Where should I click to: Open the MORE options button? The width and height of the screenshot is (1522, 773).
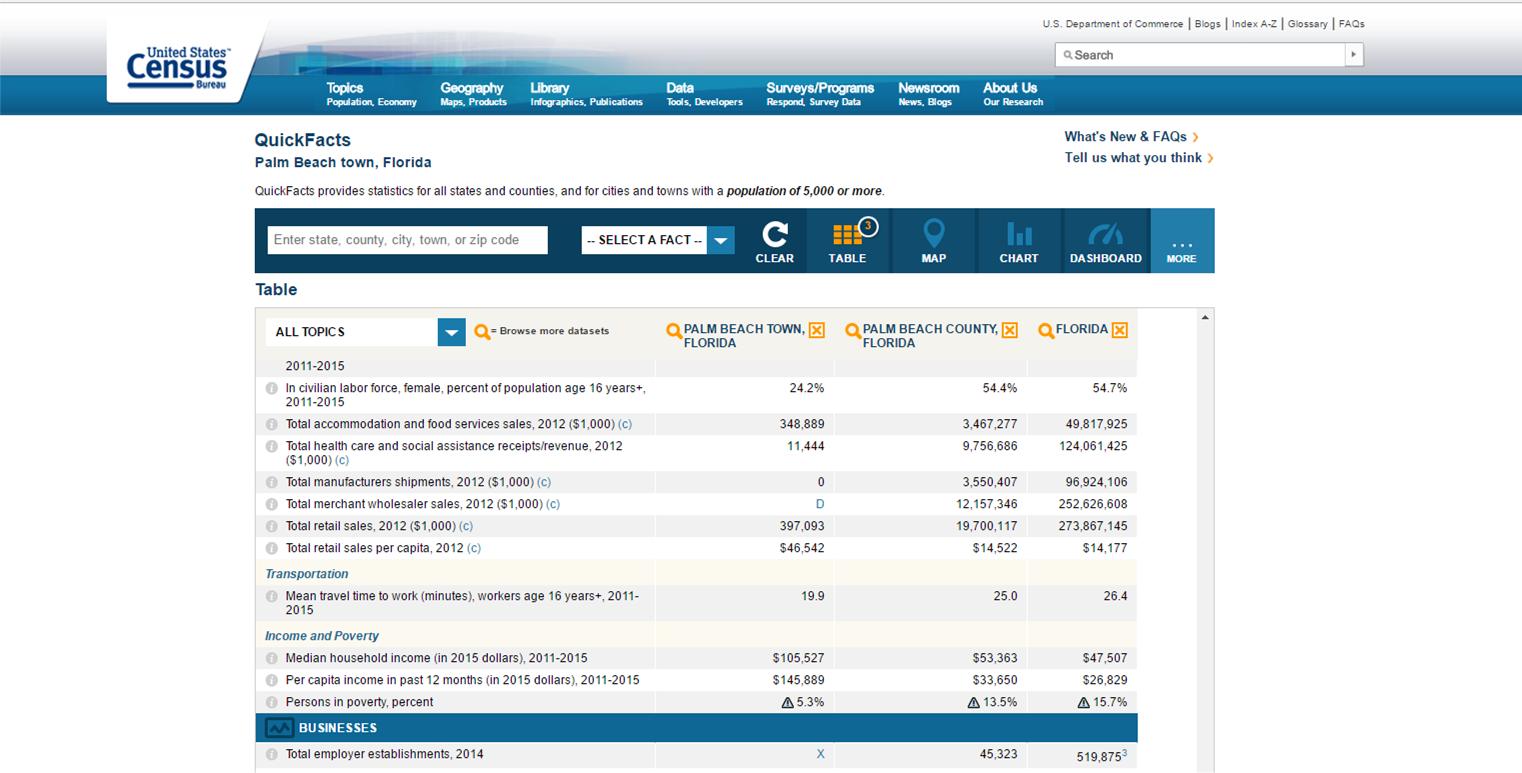pos(1182,241)
